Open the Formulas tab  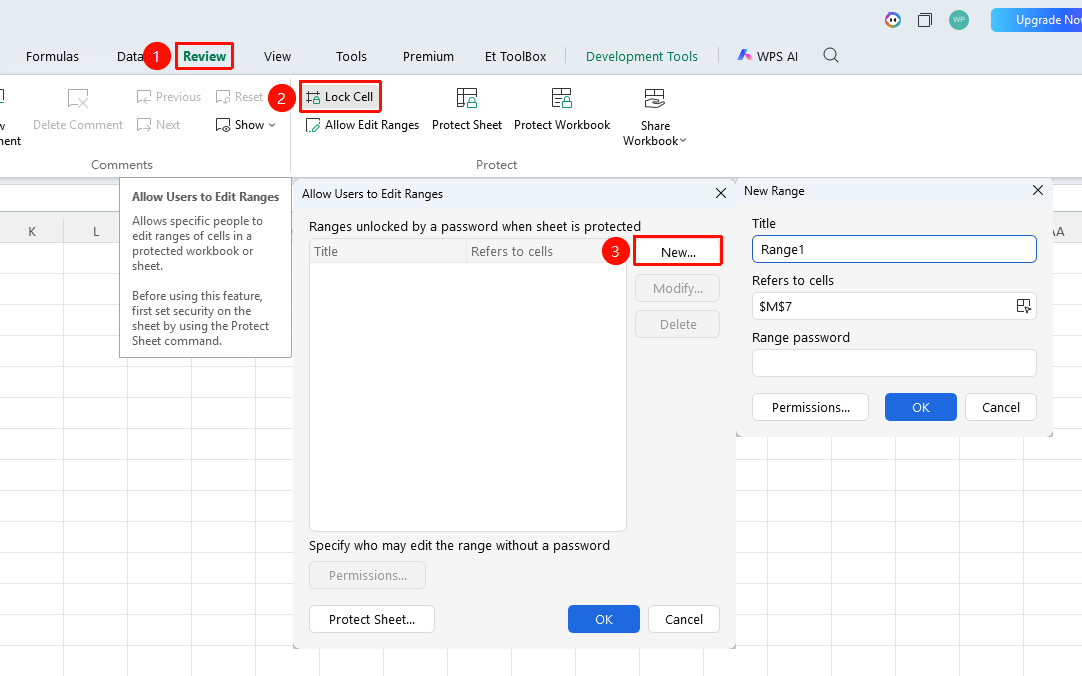(52, 57)
